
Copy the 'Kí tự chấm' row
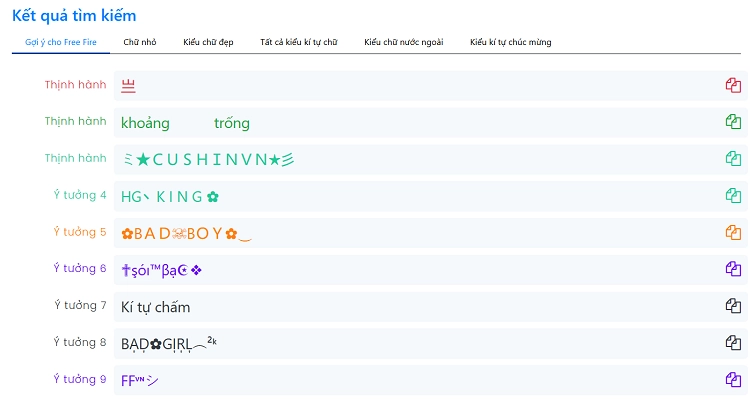click(733, 306)
